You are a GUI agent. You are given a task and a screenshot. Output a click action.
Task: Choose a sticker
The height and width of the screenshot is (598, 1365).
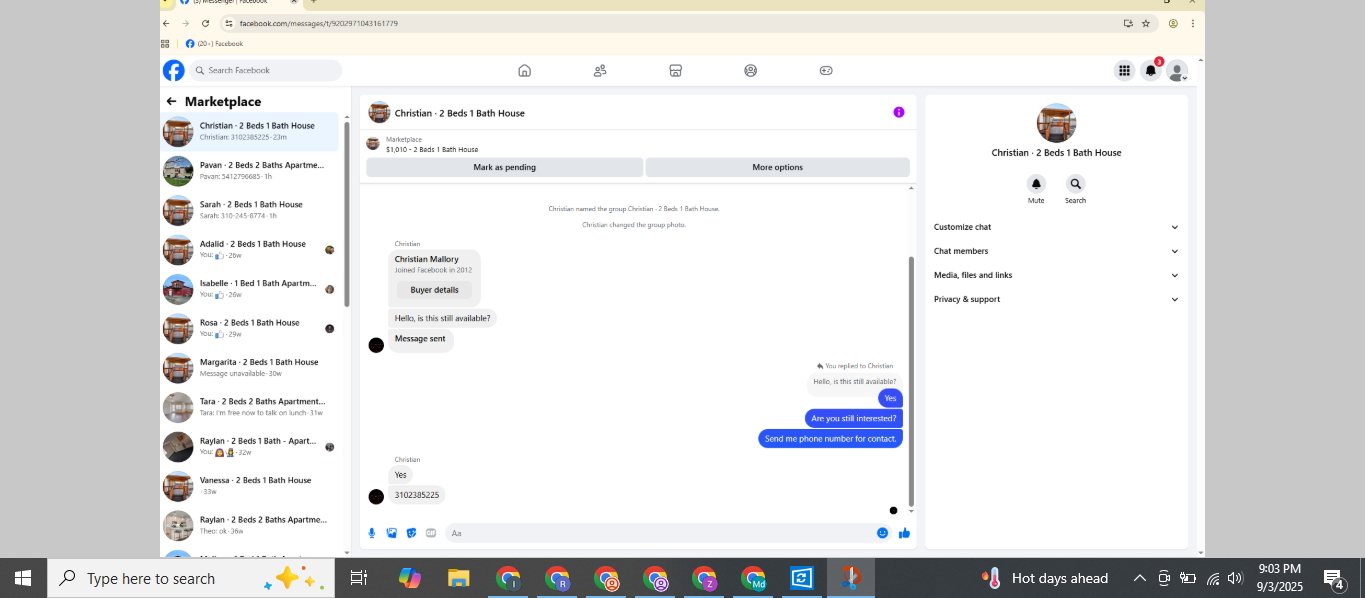coord(412,533)
